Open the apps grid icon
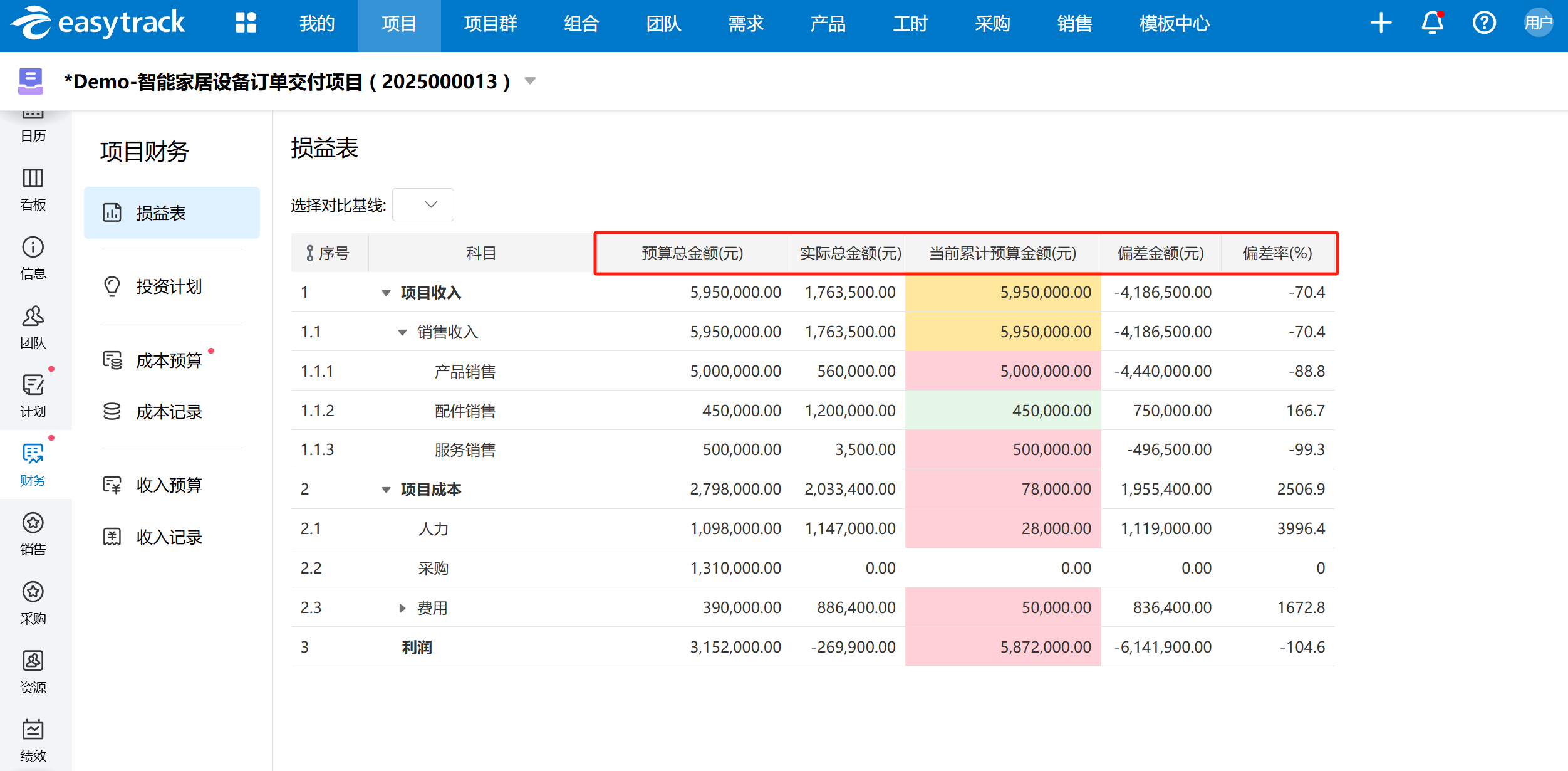The image size is (1568, 771). pyautogui.click(x=246, y=23)
